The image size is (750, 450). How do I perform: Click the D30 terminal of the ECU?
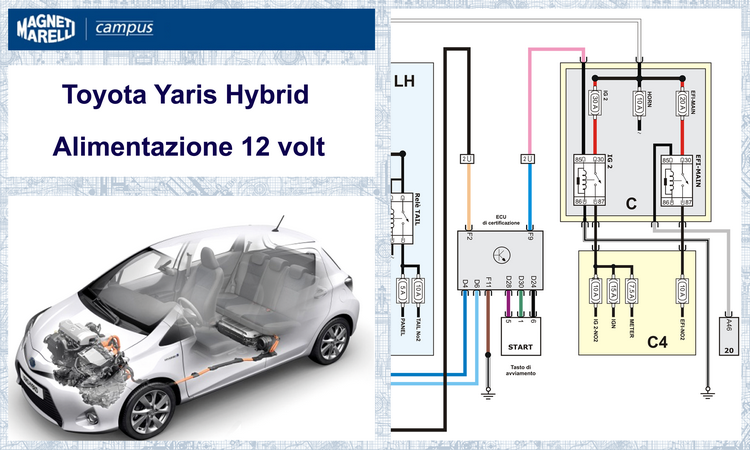[521, 282]
